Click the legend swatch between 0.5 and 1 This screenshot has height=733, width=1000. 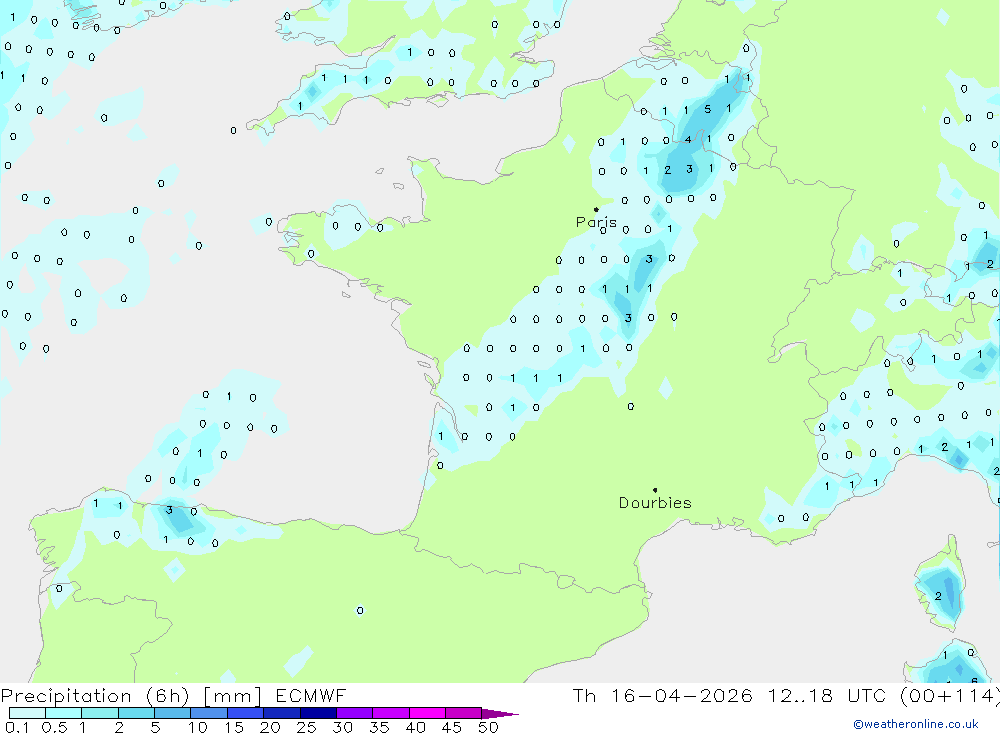pos(64,713)
